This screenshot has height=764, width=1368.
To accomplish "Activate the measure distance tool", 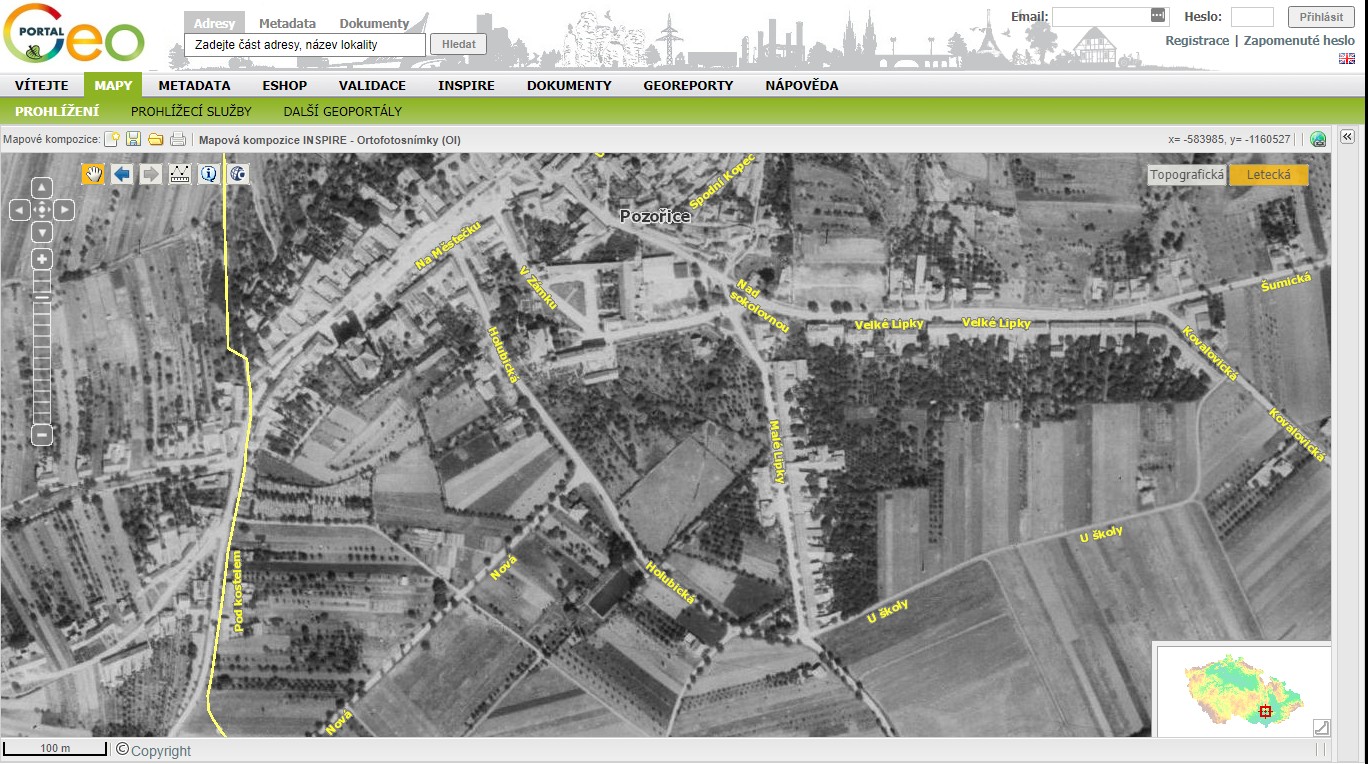I will pyautogui.click(x=180, y=174).
